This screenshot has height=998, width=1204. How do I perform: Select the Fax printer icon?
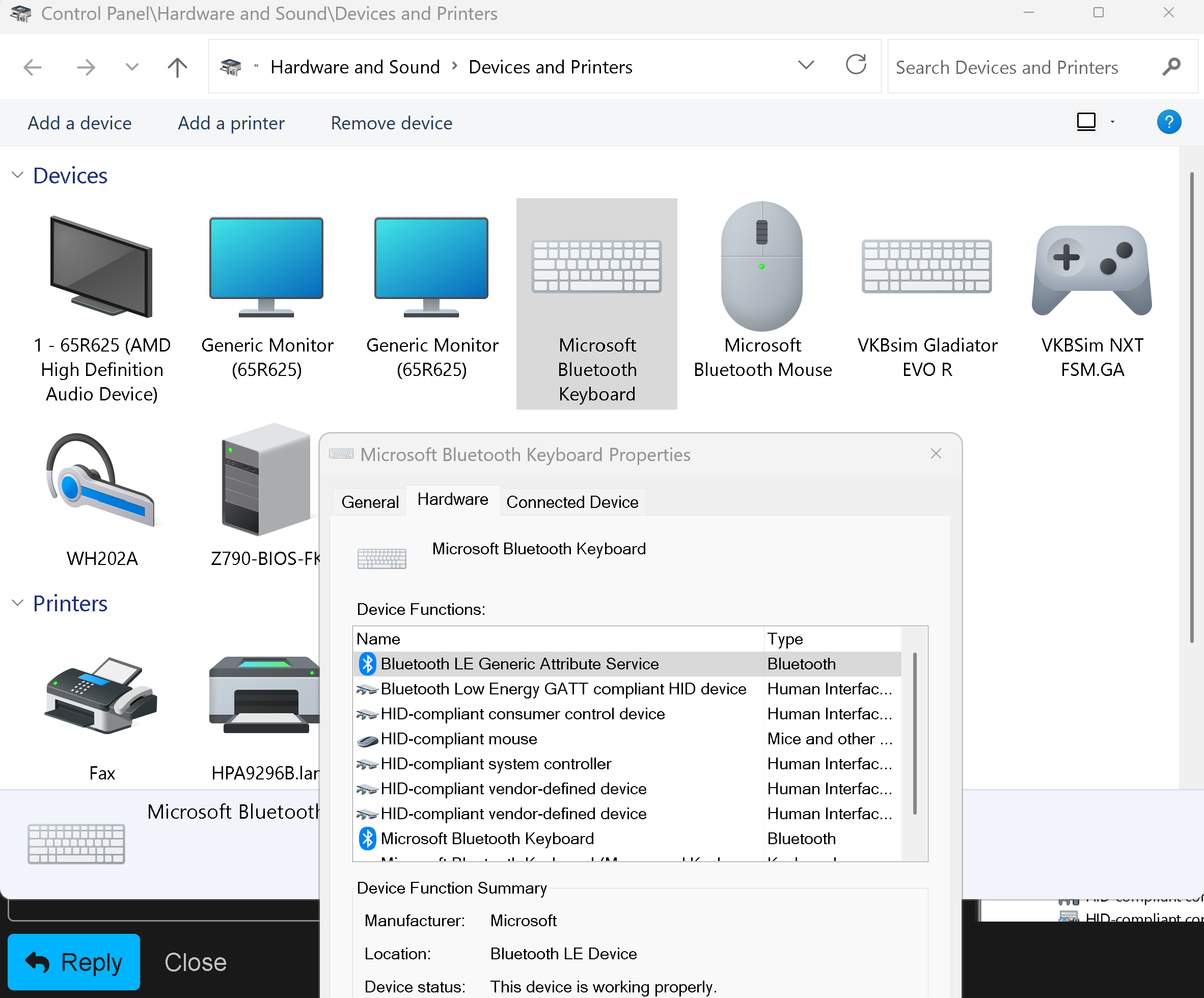[102, 695]
